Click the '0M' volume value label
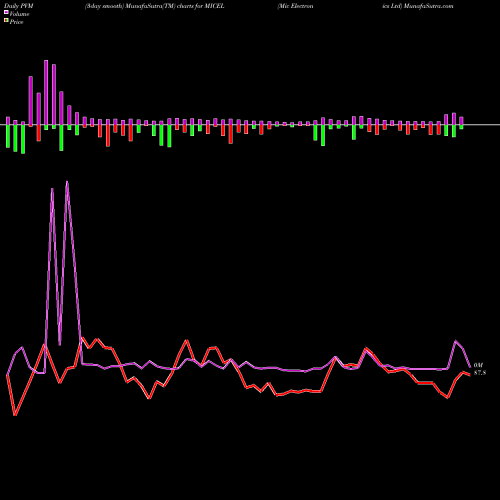The width and height of the screenshot is (500, 500). 478,365
